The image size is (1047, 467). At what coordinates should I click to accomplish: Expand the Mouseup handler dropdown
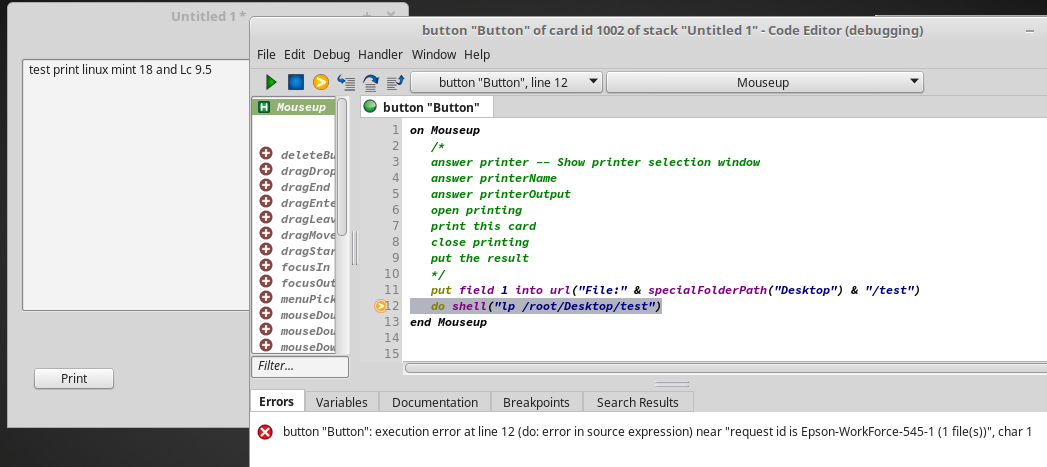765,82
